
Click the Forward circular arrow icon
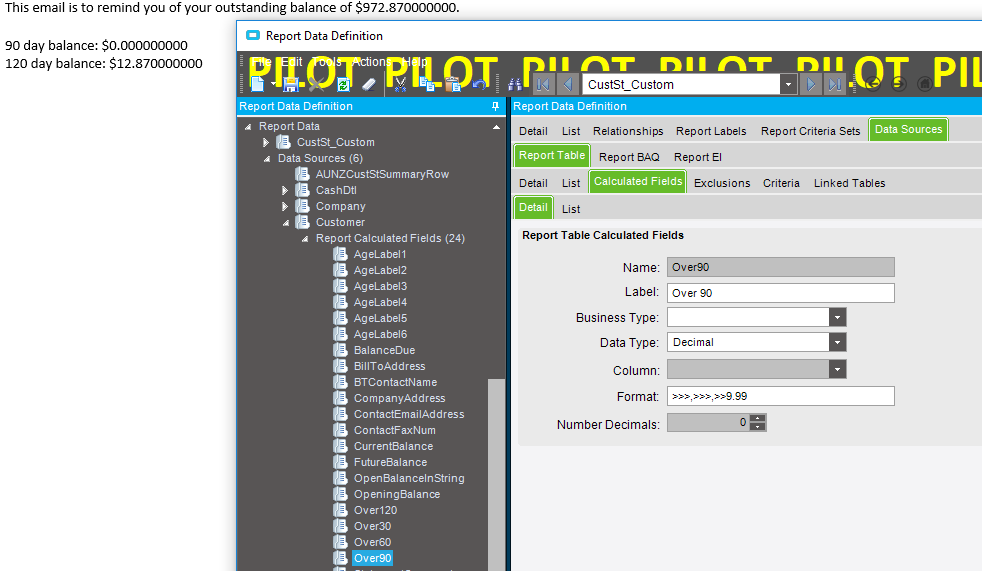(898, 84)
